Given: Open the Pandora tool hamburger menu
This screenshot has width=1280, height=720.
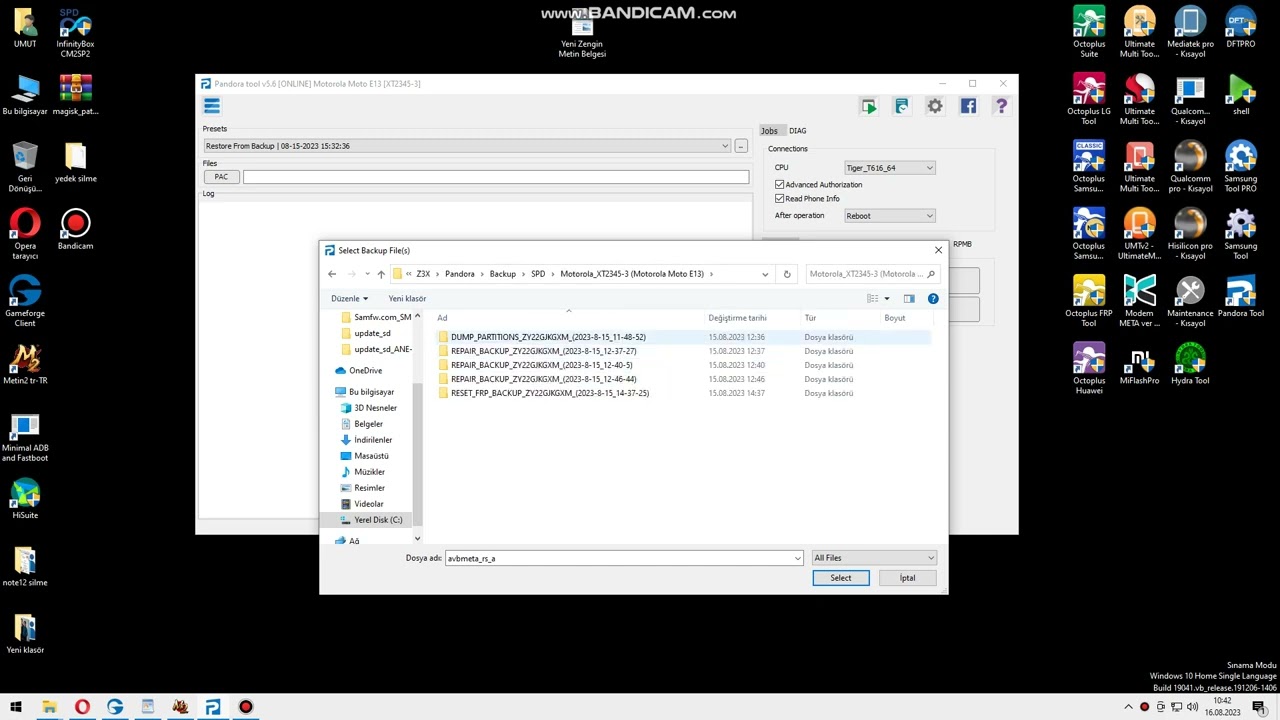Looking at the screenshot, I should pyautogui.click(x=212, y=106).
